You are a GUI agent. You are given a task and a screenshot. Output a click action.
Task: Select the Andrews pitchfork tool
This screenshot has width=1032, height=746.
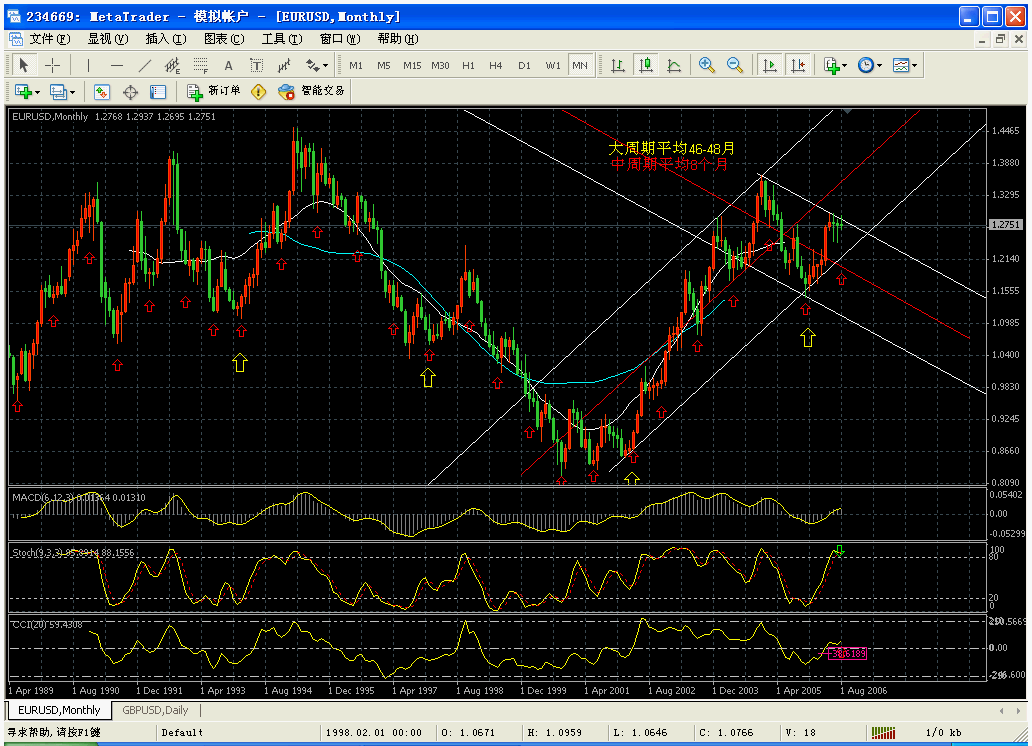[284, 65]
